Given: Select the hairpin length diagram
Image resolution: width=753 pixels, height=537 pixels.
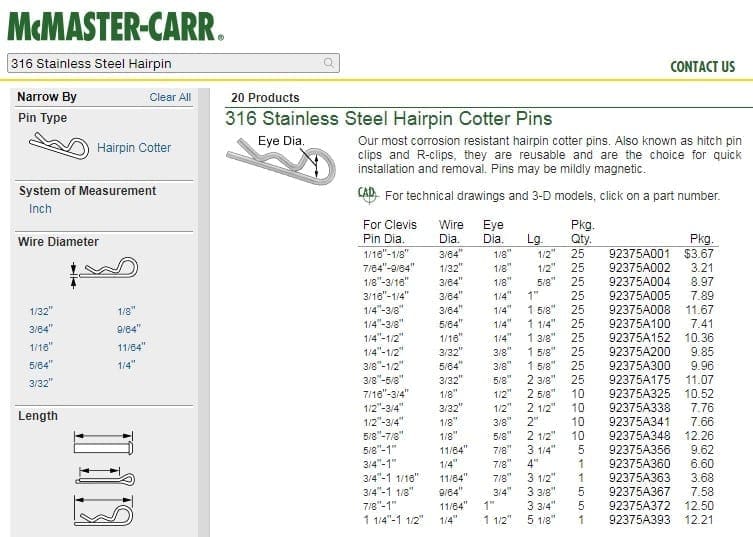Looking at the screenshot, I should coord(103,511).
